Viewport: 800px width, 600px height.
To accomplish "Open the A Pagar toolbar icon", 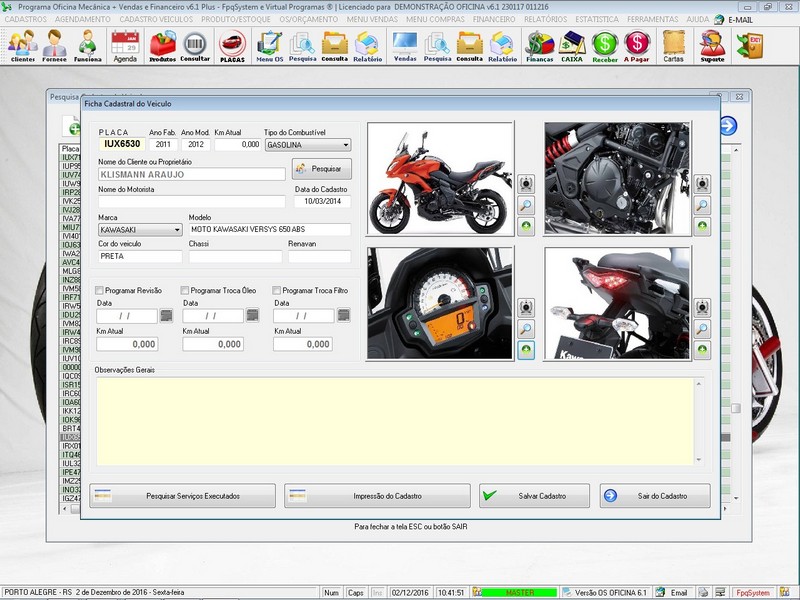I will click(637, 45).
